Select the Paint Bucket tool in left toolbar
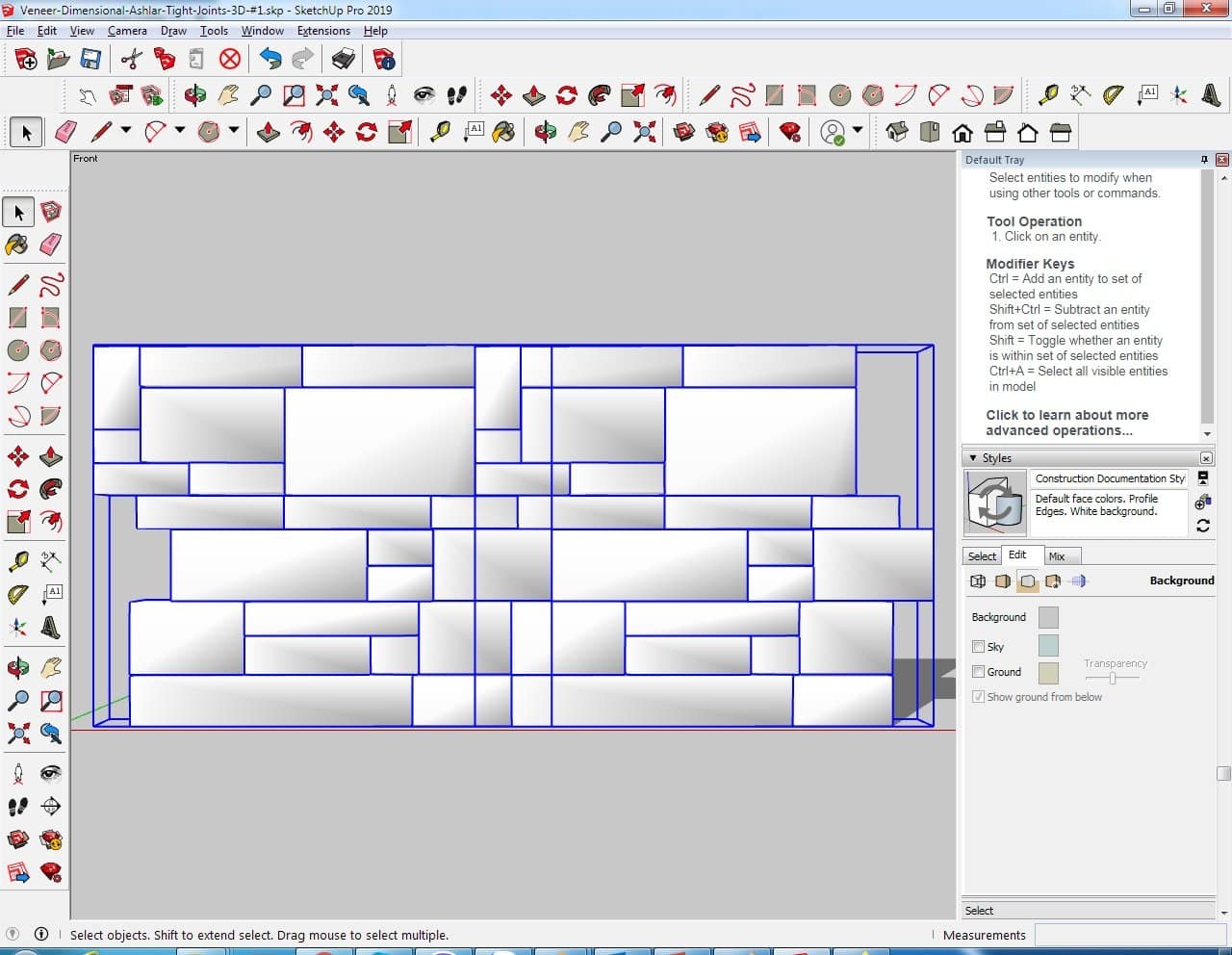The image size is (1232, 955). tap(18, 245)
